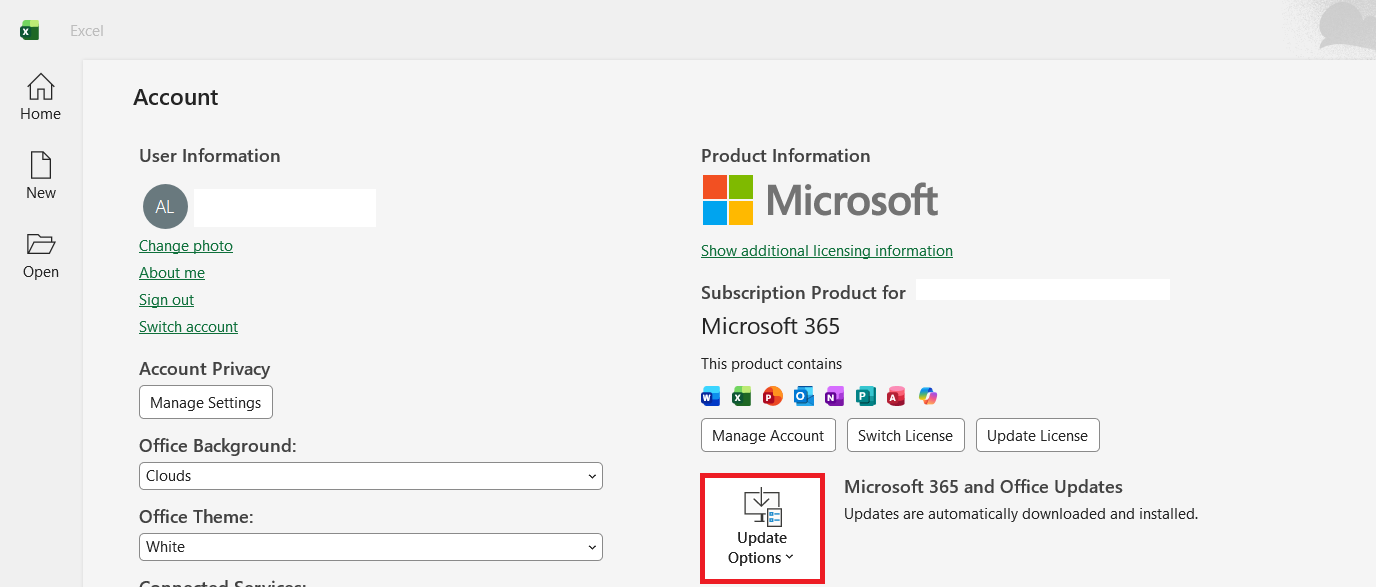This screenshot has height=587, width=1376.
Task: Click the Access app icon
Action: click(896, 396)
